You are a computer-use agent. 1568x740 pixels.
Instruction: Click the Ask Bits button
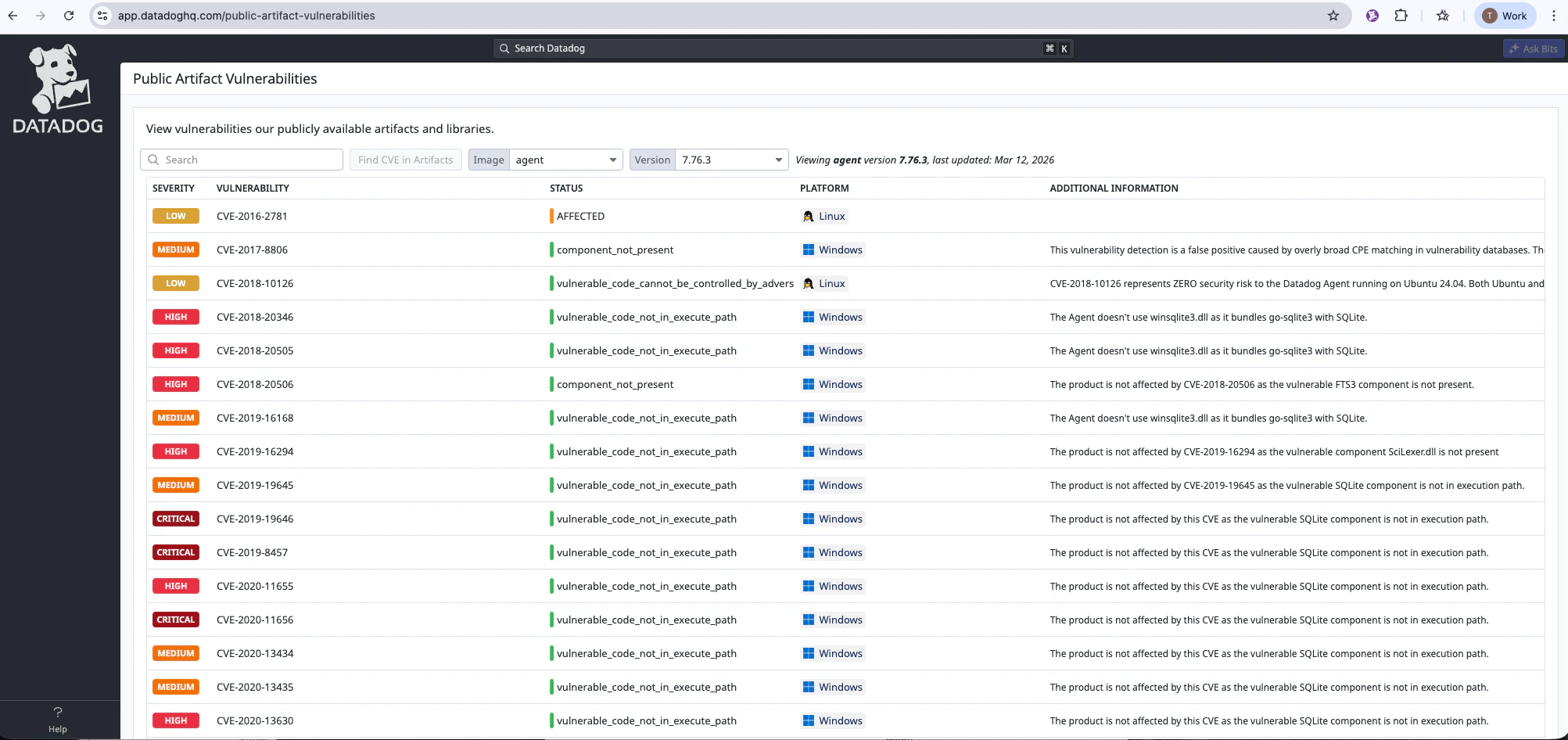point(1534,48)
